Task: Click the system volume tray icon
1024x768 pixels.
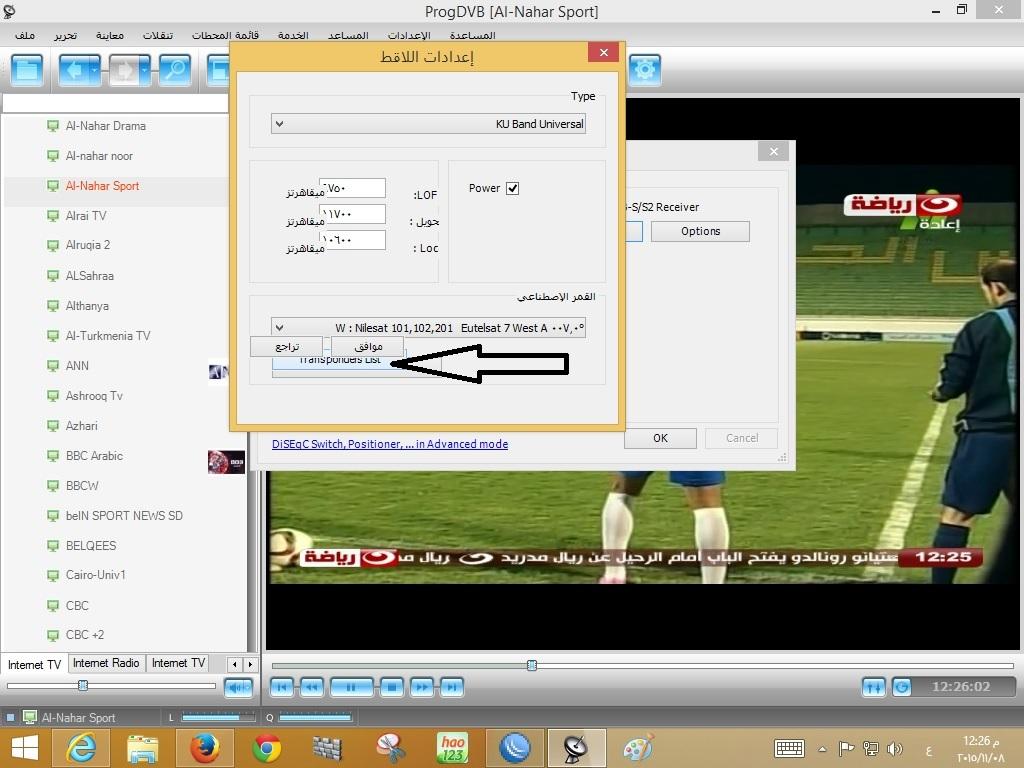Action: click(894, 748)
